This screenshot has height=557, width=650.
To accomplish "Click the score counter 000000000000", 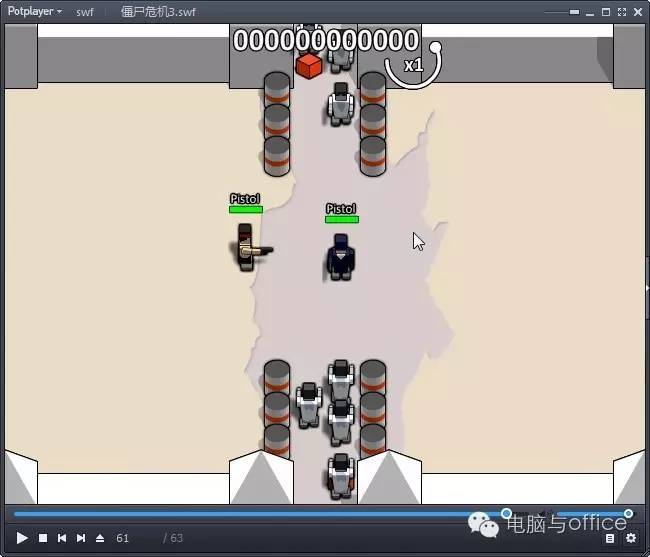I will coord(326,40).
